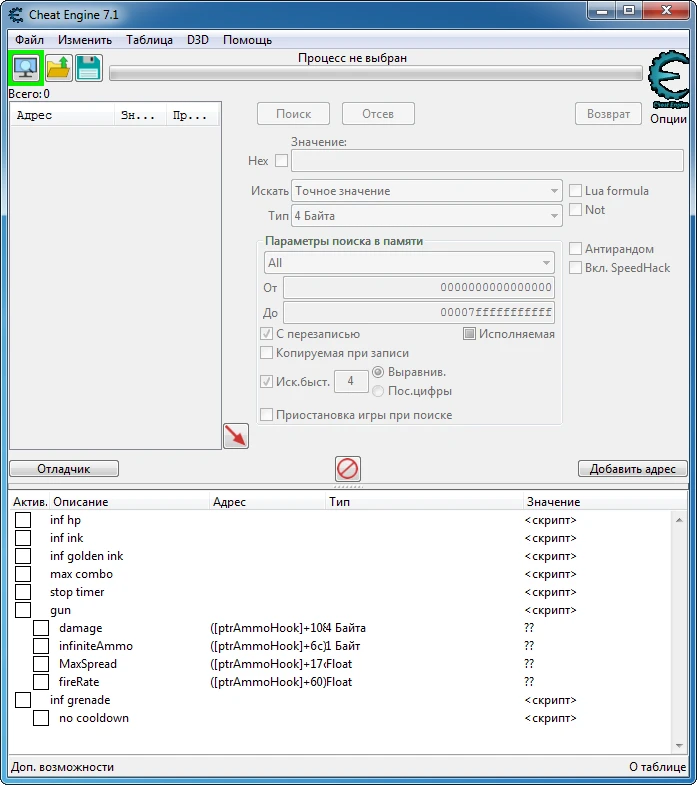Enable Lua formula checkbox

pyautogui.click(x=575, y=191)
